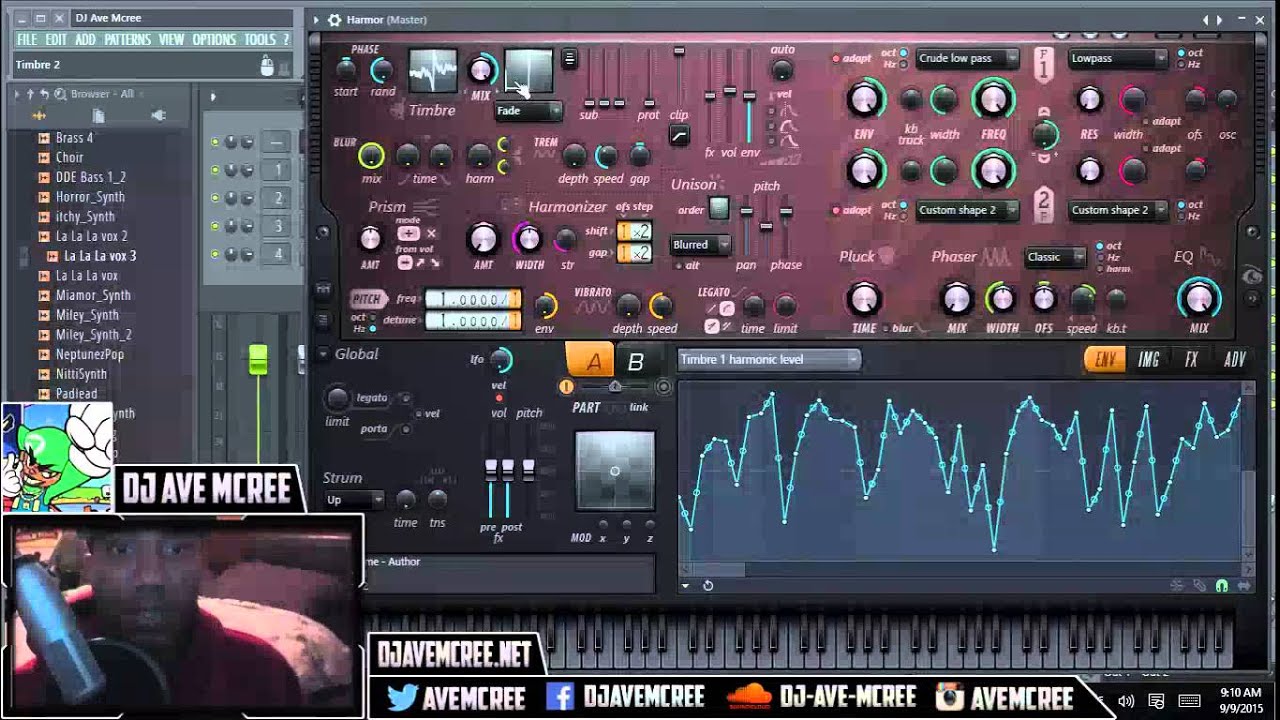
Task: Click the Unison pan slider
Action: (x=746, y=211)
